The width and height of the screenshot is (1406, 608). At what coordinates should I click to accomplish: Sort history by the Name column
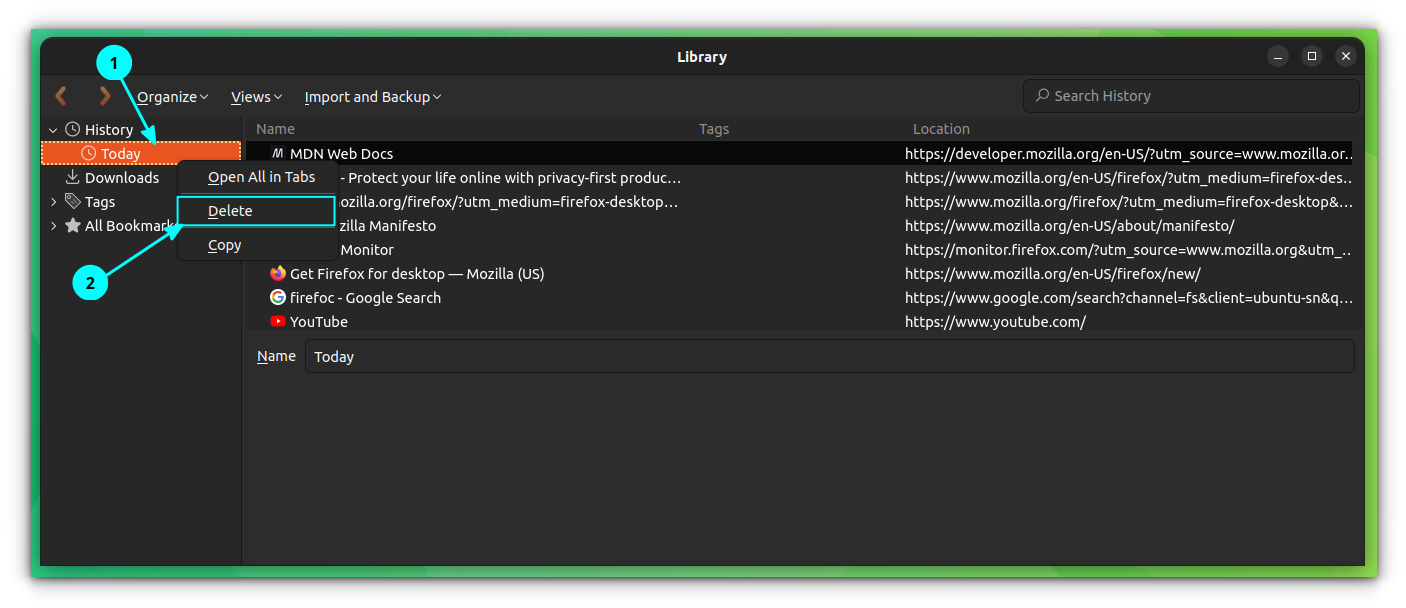(275, 128)
